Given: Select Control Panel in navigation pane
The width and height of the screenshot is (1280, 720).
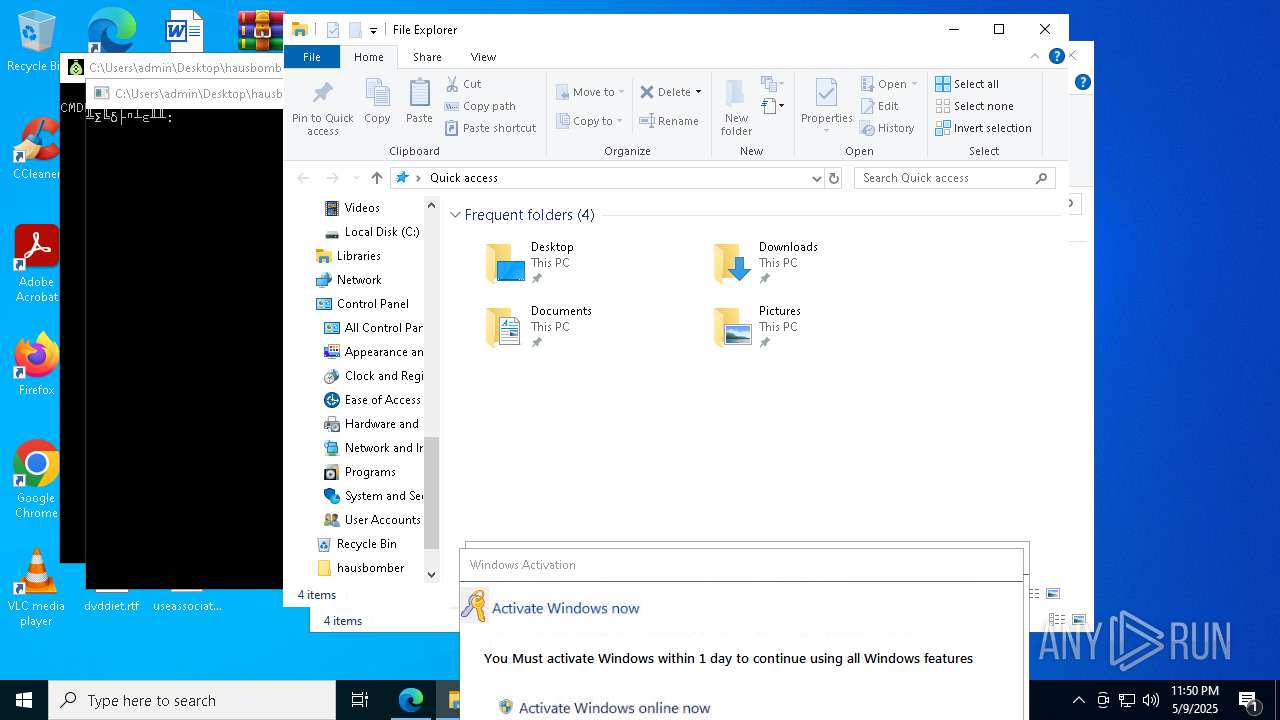Looking at the screenshot, I should [x=372, y=304].
